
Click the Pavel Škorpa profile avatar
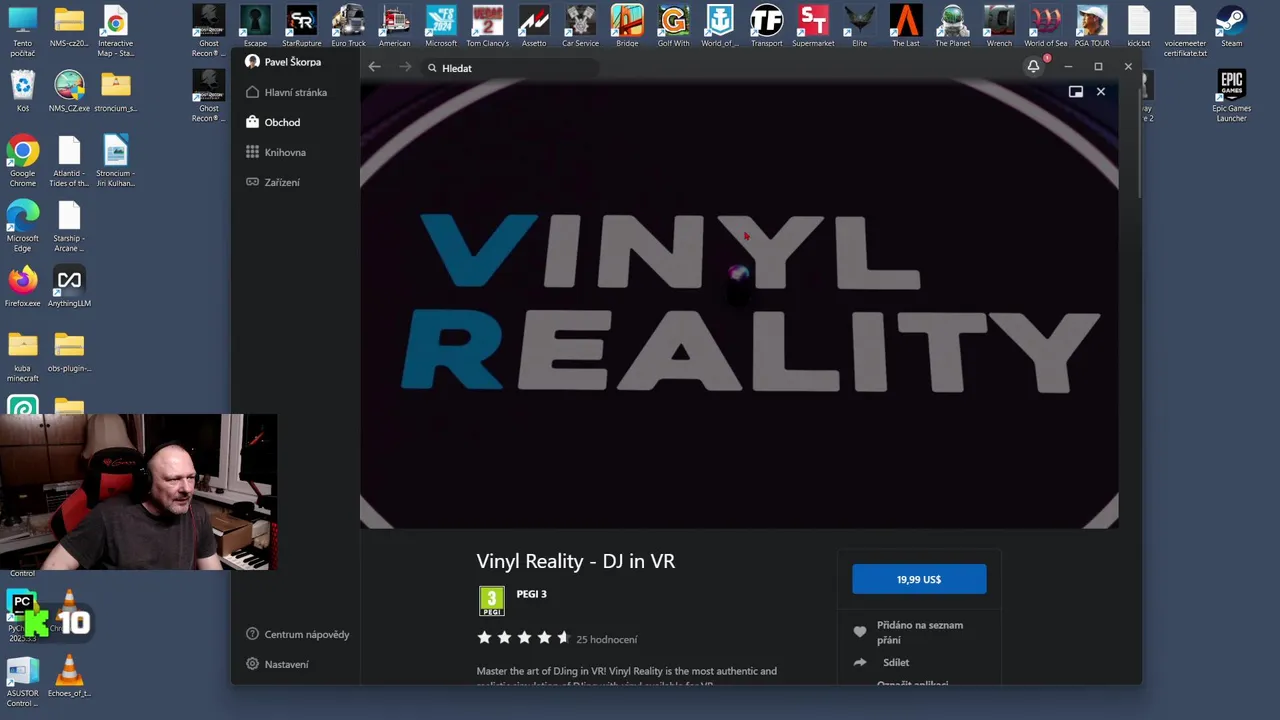click(252, 62)
